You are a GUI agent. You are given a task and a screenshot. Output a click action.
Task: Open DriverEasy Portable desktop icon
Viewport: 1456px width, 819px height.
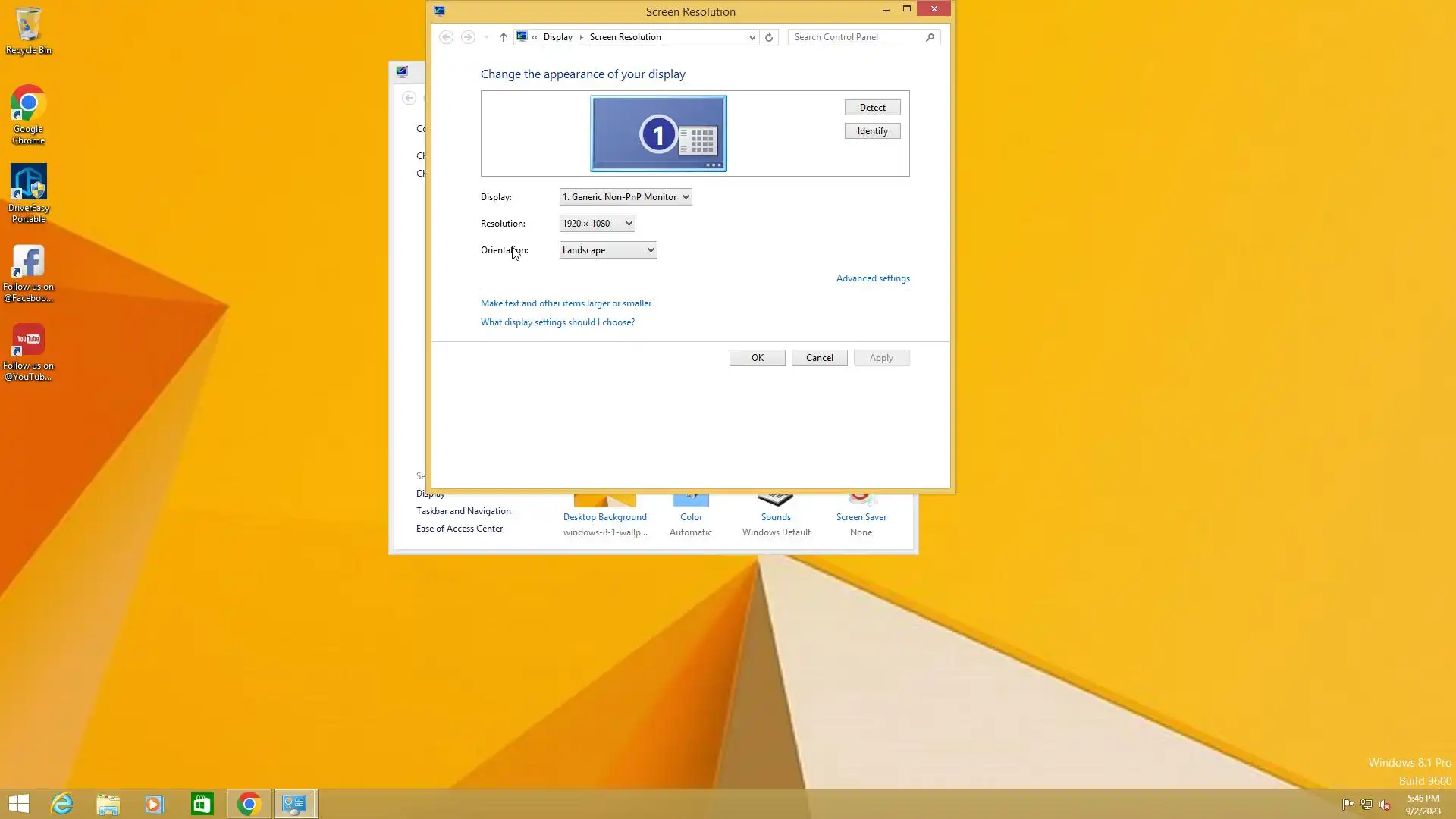tap(28, 193)
